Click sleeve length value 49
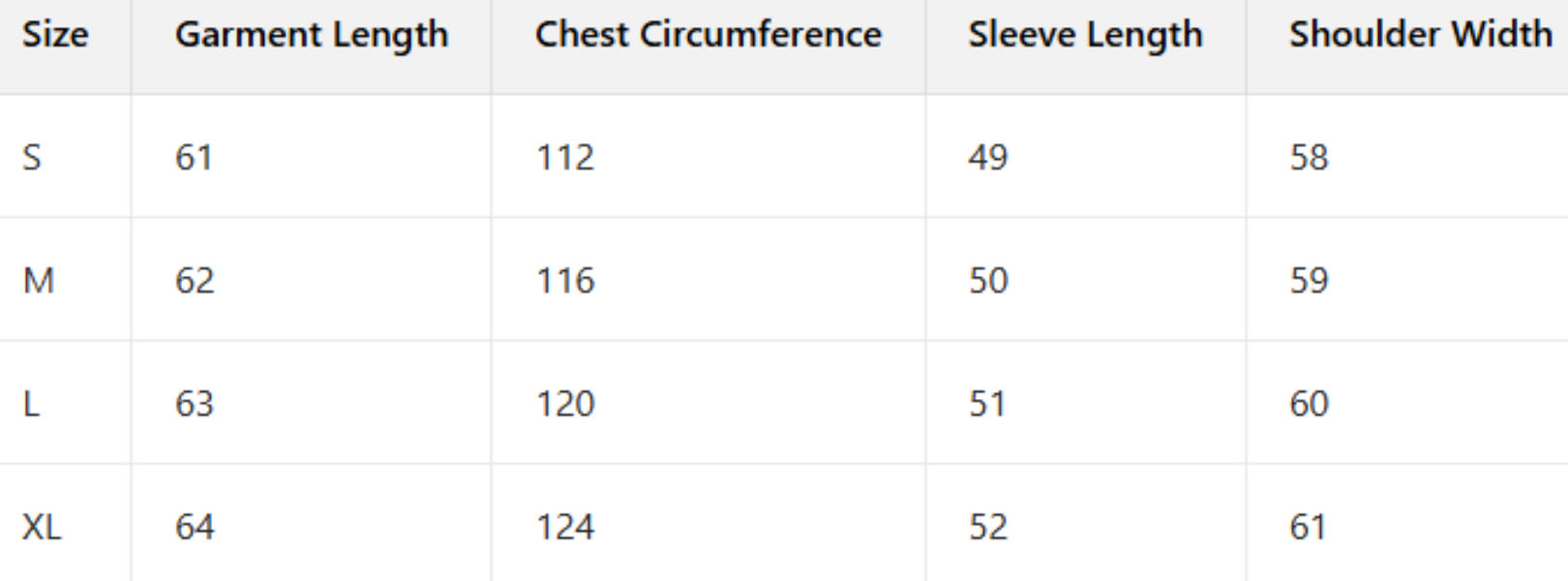This screenshot has height=581, width=1568. (x=988, y=157)
